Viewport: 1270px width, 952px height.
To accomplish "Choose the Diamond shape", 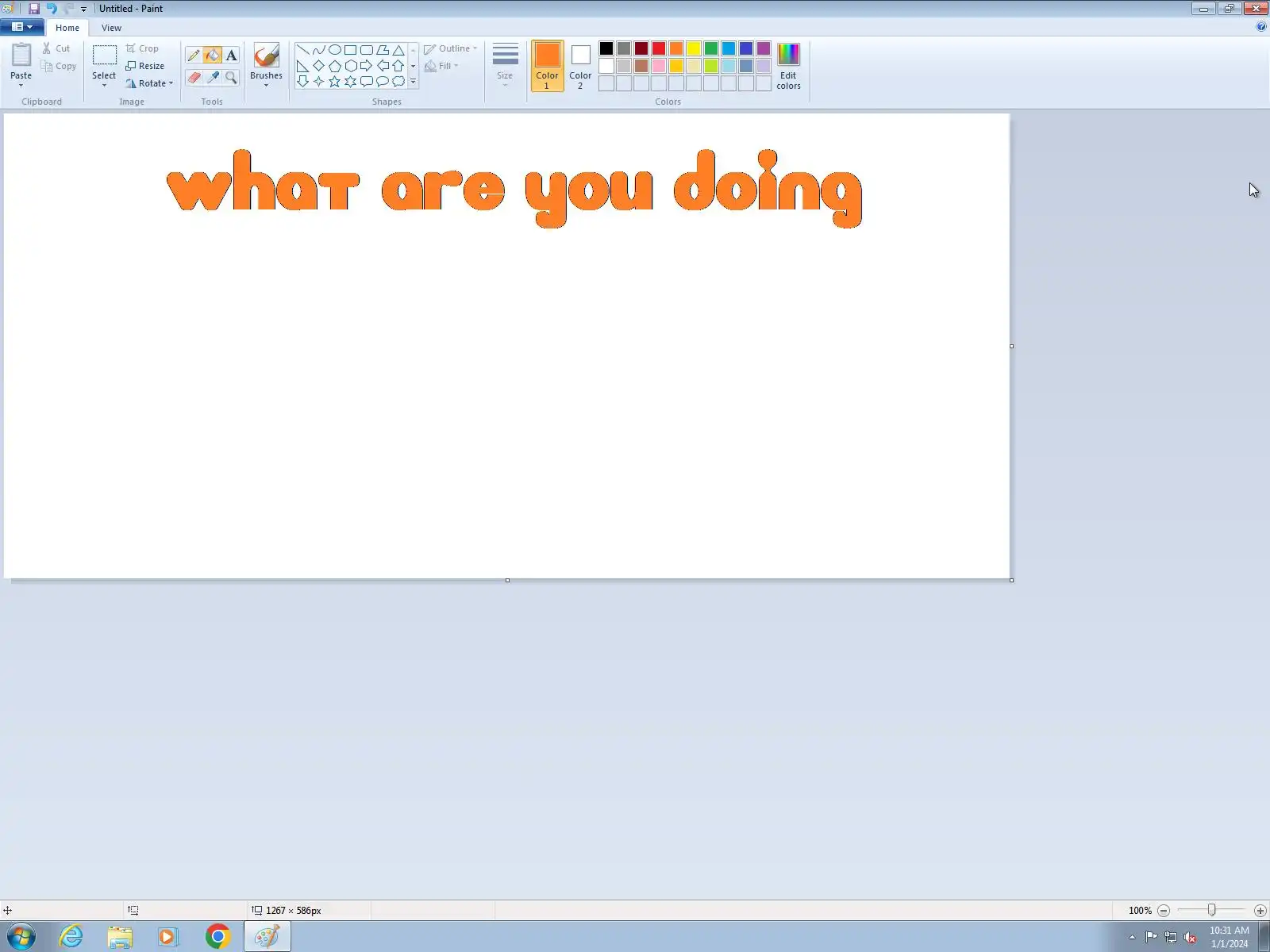I will (x=319, y=66).
